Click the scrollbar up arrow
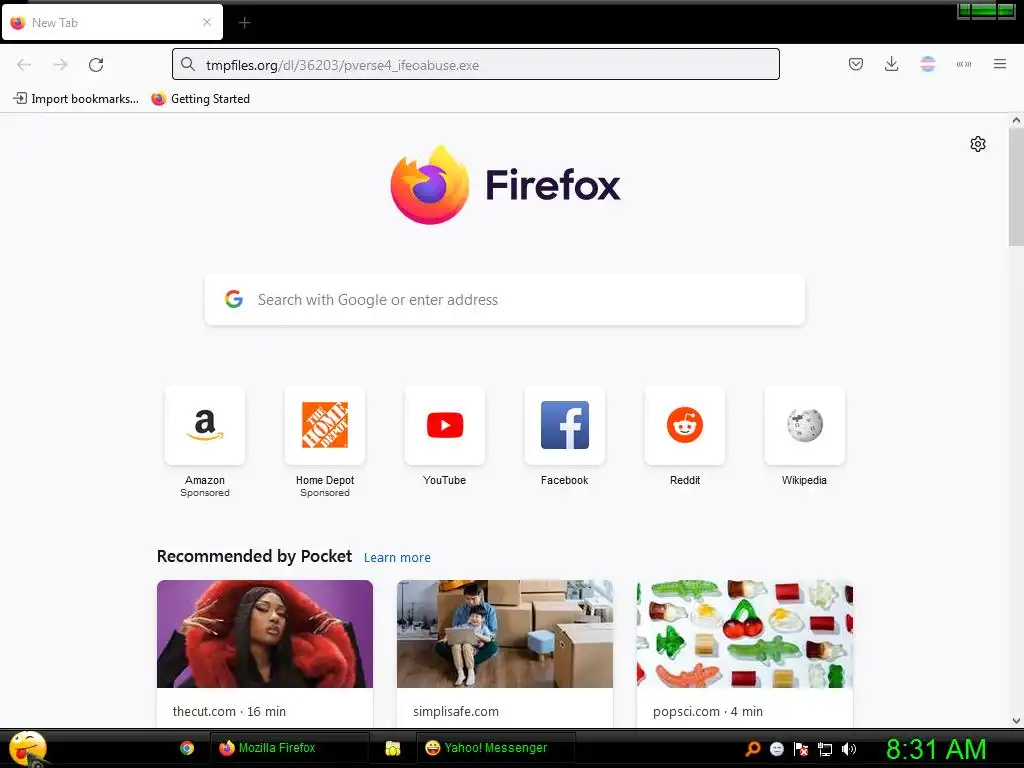This screenshot has height=768, width=1024. tap(1016, 120)
